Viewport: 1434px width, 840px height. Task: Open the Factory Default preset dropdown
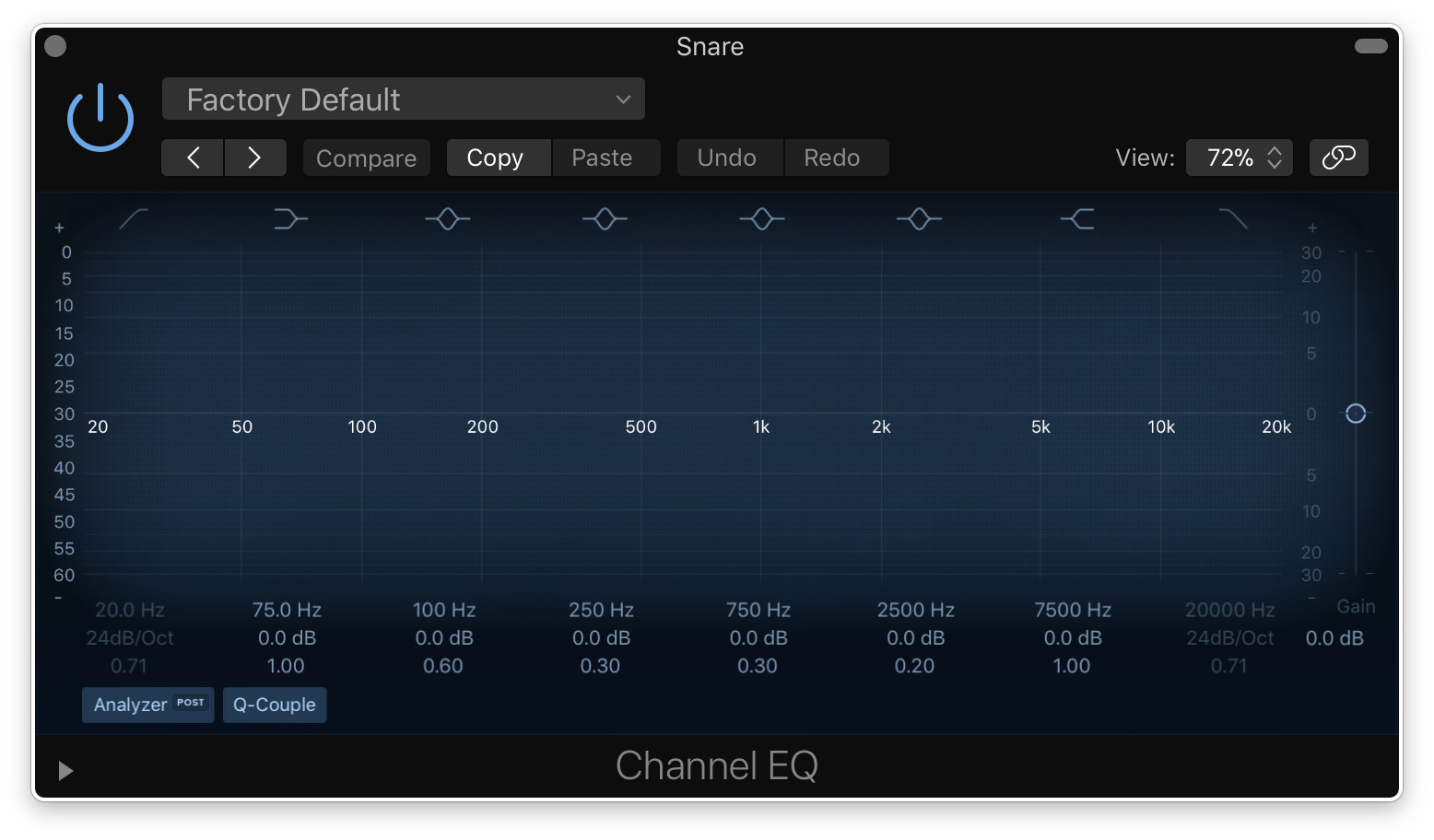tap(403, 99)
